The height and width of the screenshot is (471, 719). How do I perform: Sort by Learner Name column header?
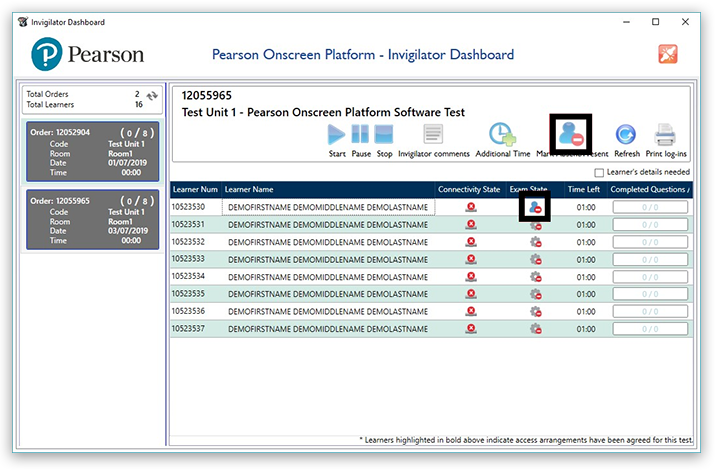250,189
